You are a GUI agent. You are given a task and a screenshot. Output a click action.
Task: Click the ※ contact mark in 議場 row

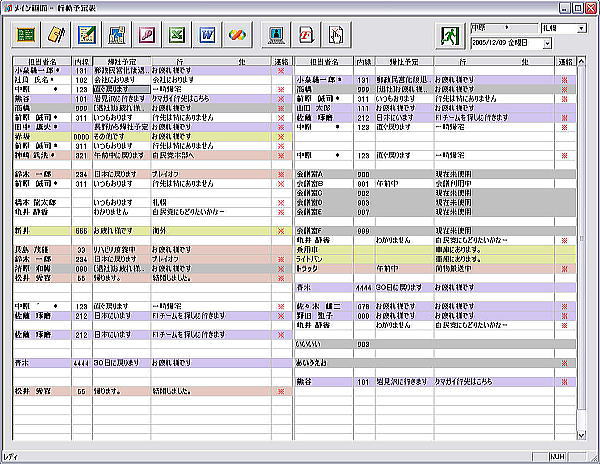[281, 137]
